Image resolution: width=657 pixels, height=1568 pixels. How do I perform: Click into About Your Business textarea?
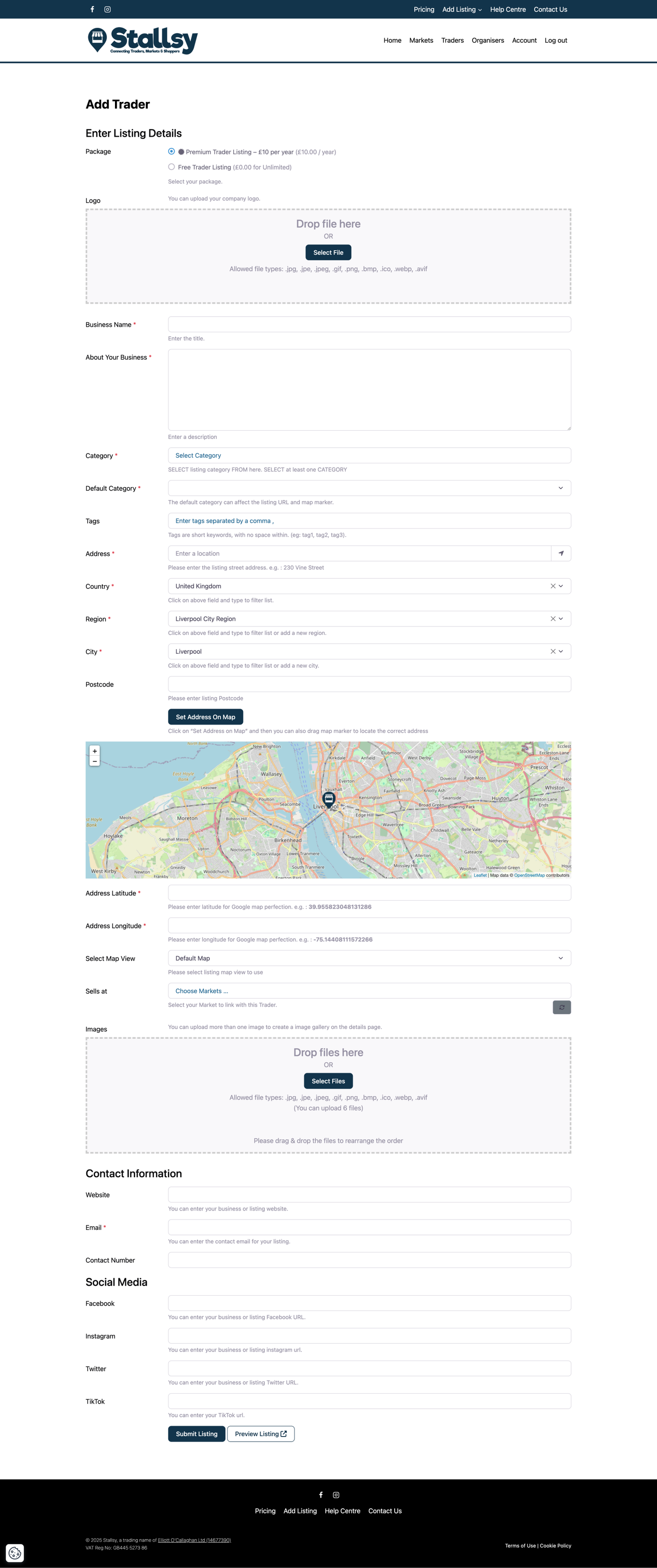[369, 390]
